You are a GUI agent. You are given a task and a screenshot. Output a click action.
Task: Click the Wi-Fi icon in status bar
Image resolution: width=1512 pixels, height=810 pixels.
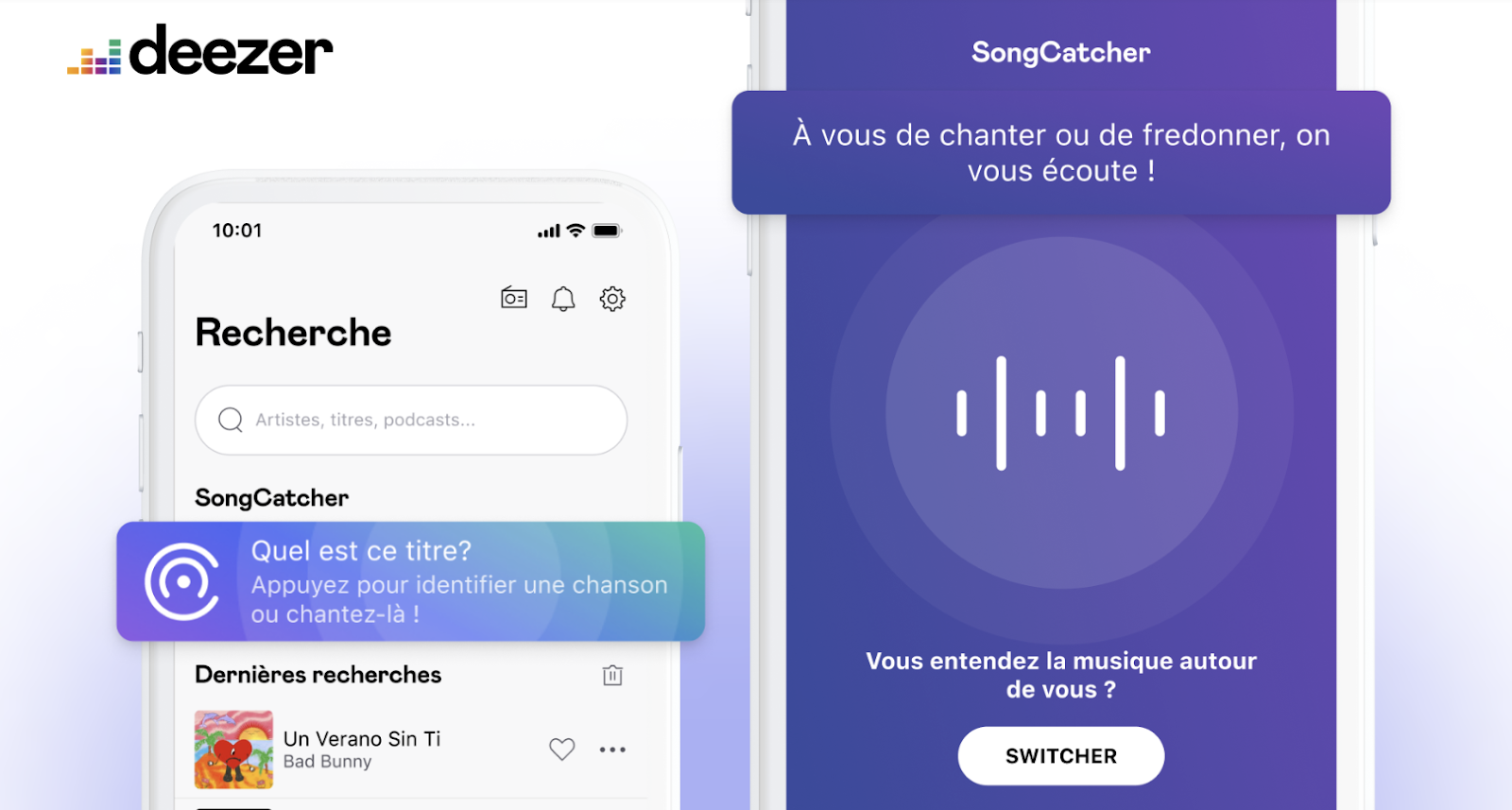point(576,231)
